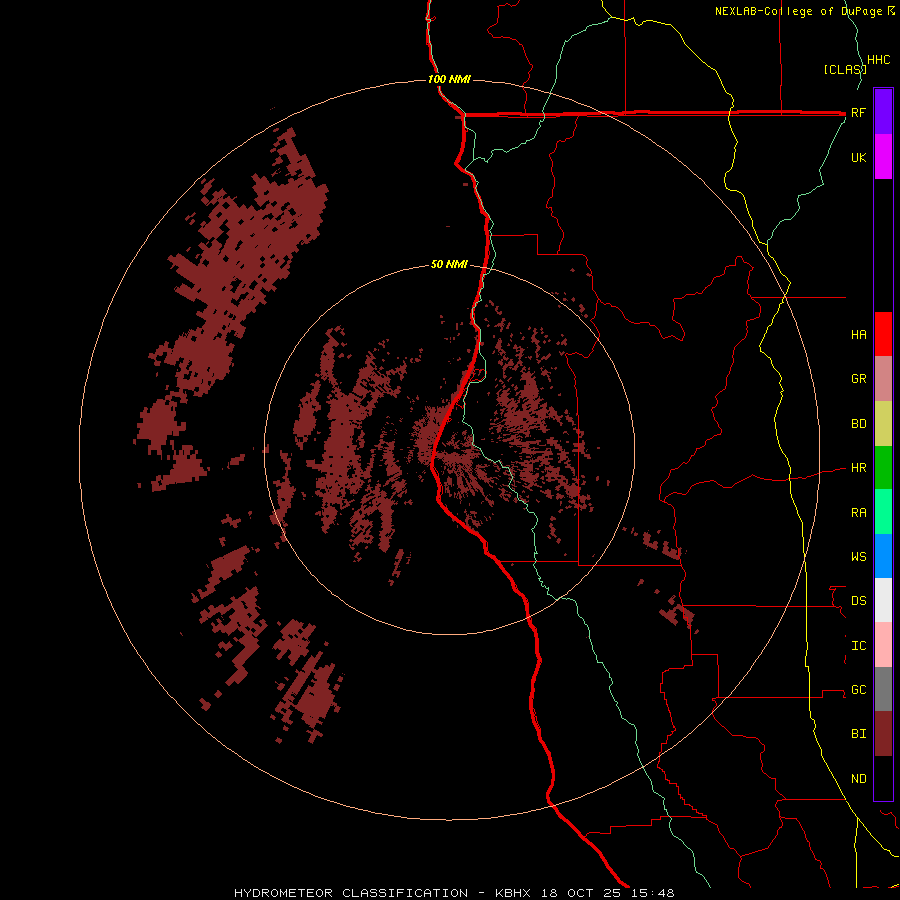Click the RF legend label
This screenshot has width=900, height=900.
[x=859, y=112]
